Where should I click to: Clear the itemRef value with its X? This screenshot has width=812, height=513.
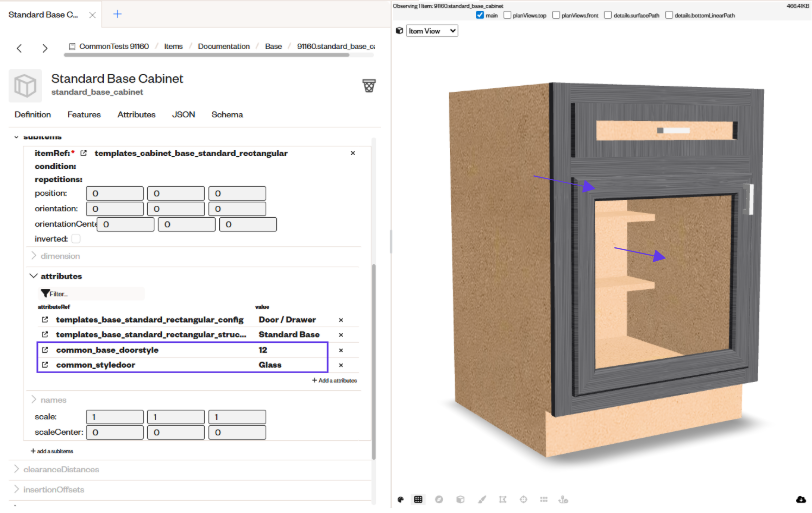pos(353,153)
